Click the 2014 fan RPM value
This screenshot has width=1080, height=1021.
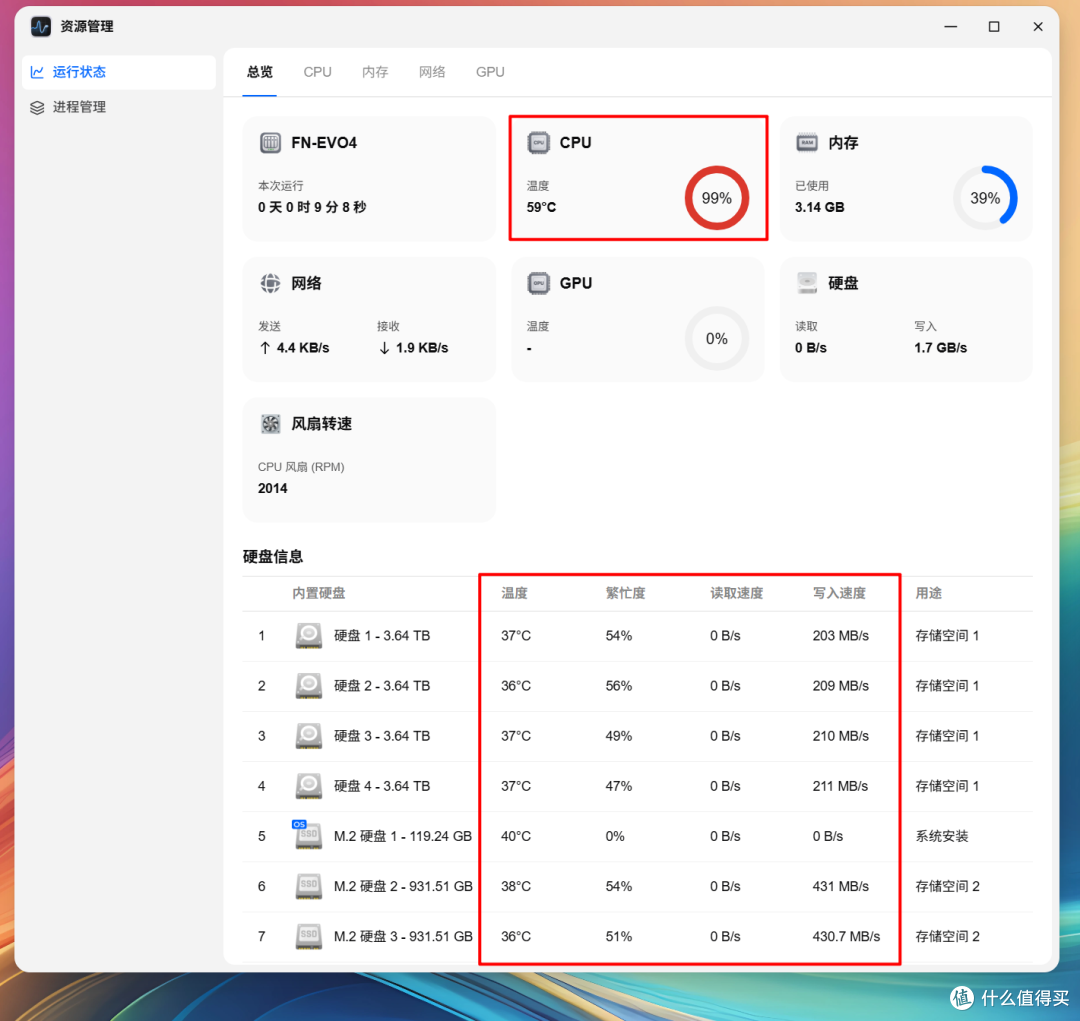click(273, 488)
